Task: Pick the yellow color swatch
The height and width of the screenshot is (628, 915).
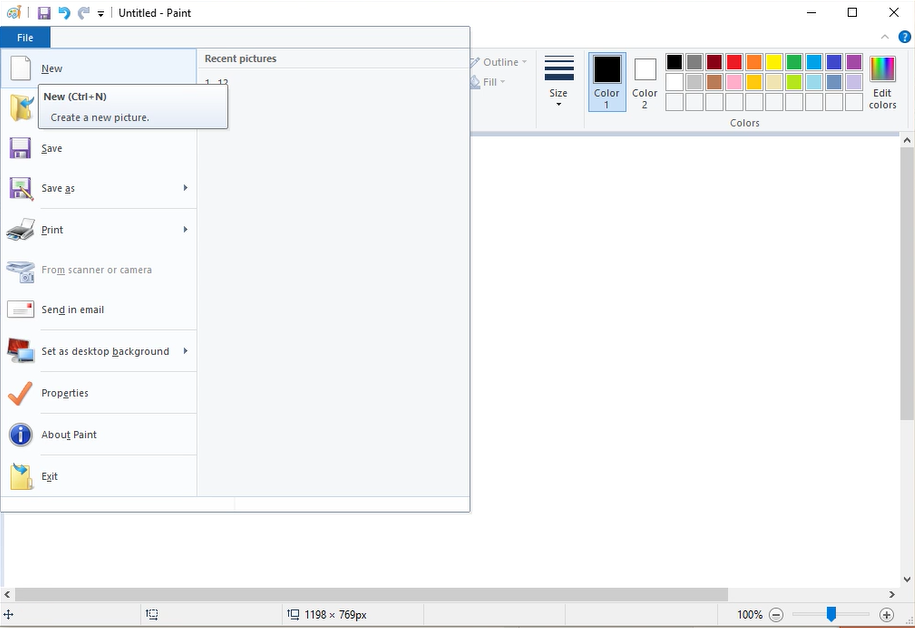Action: (774, 62)
